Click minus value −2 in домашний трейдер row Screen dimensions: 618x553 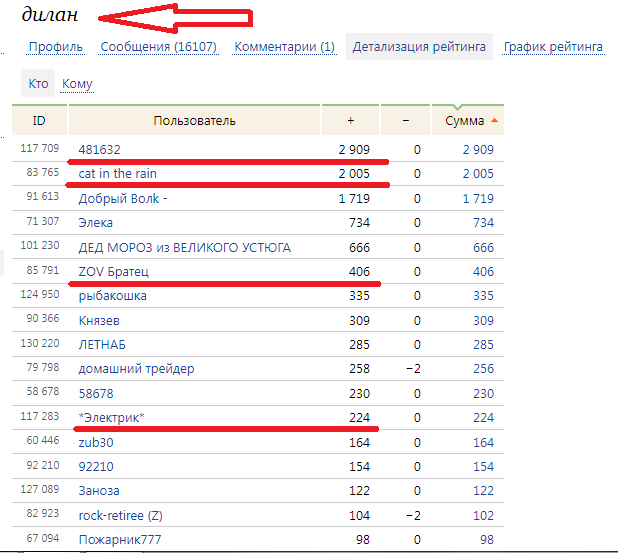(413, 369)
